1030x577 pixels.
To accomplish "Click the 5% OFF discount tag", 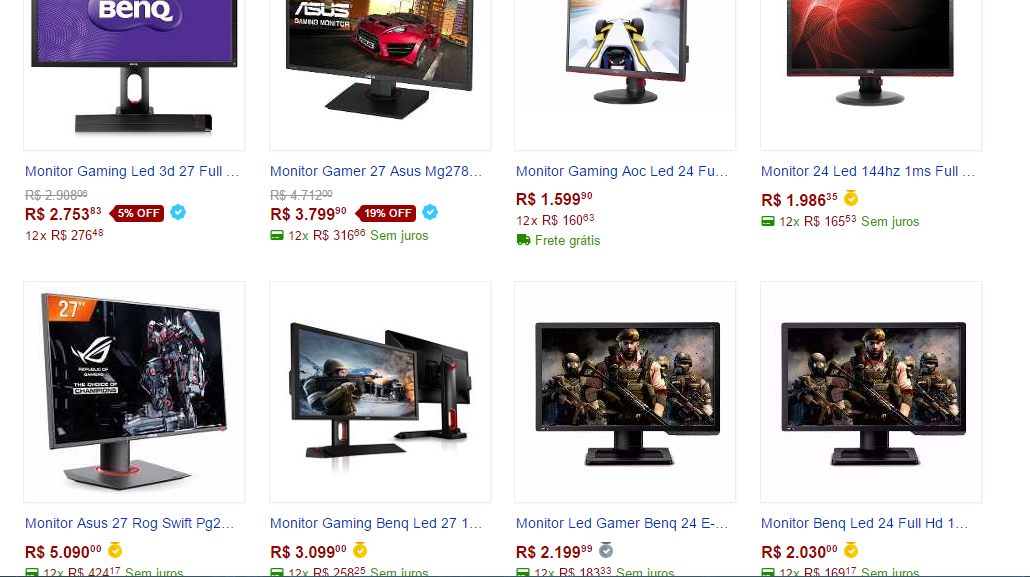I will click(x=137, y=213).
